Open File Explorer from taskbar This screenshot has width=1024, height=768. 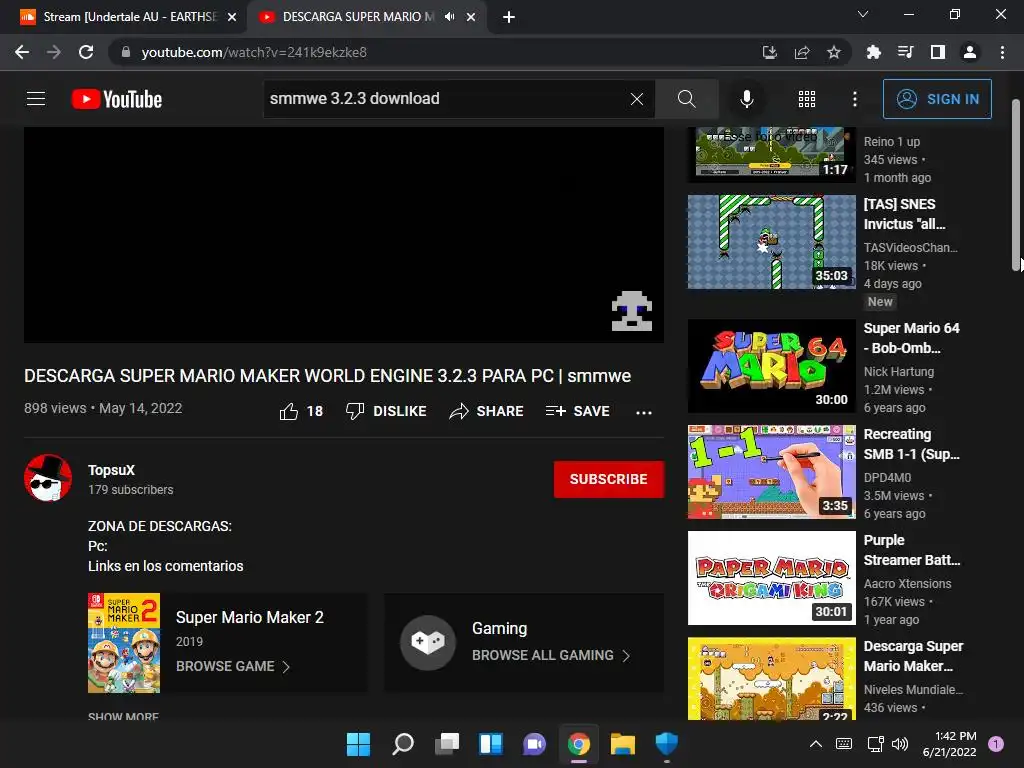point(622,744)
